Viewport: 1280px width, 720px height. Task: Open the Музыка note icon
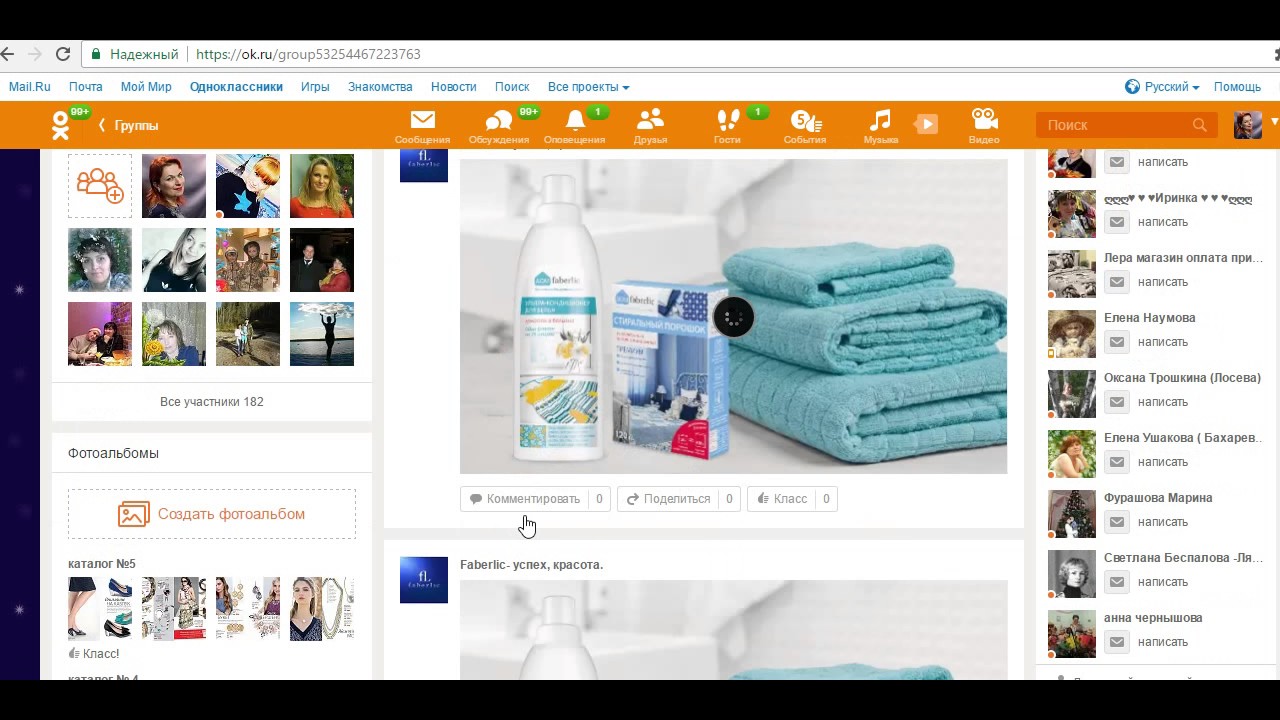point(880,121)
